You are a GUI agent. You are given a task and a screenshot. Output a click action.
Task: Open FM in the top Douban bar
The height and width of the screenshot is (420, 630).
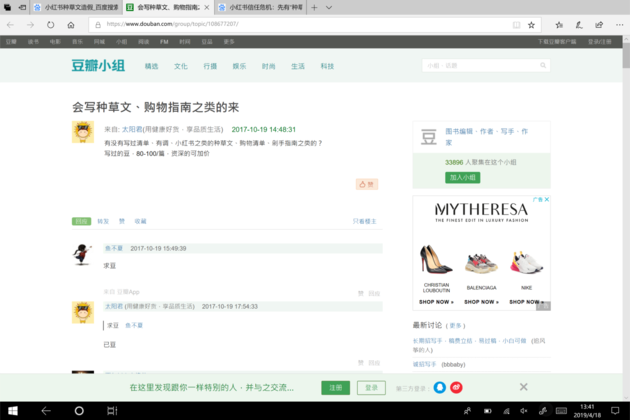click(164, 42)
